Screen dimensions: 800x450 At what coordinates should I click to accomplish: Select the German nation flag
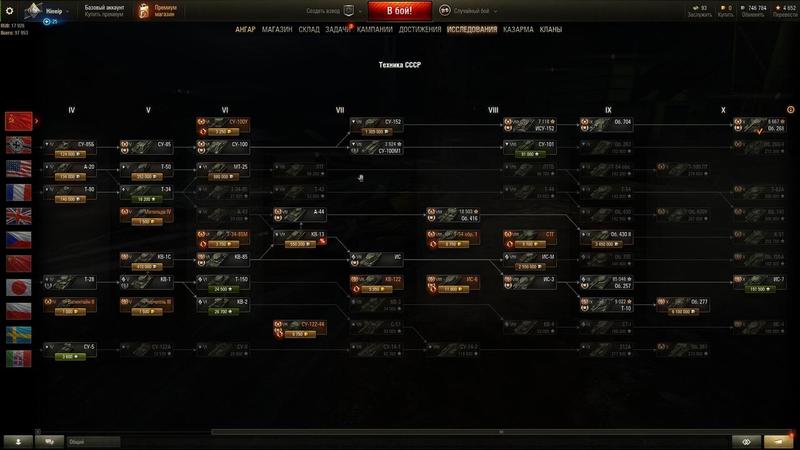point(18,145)
